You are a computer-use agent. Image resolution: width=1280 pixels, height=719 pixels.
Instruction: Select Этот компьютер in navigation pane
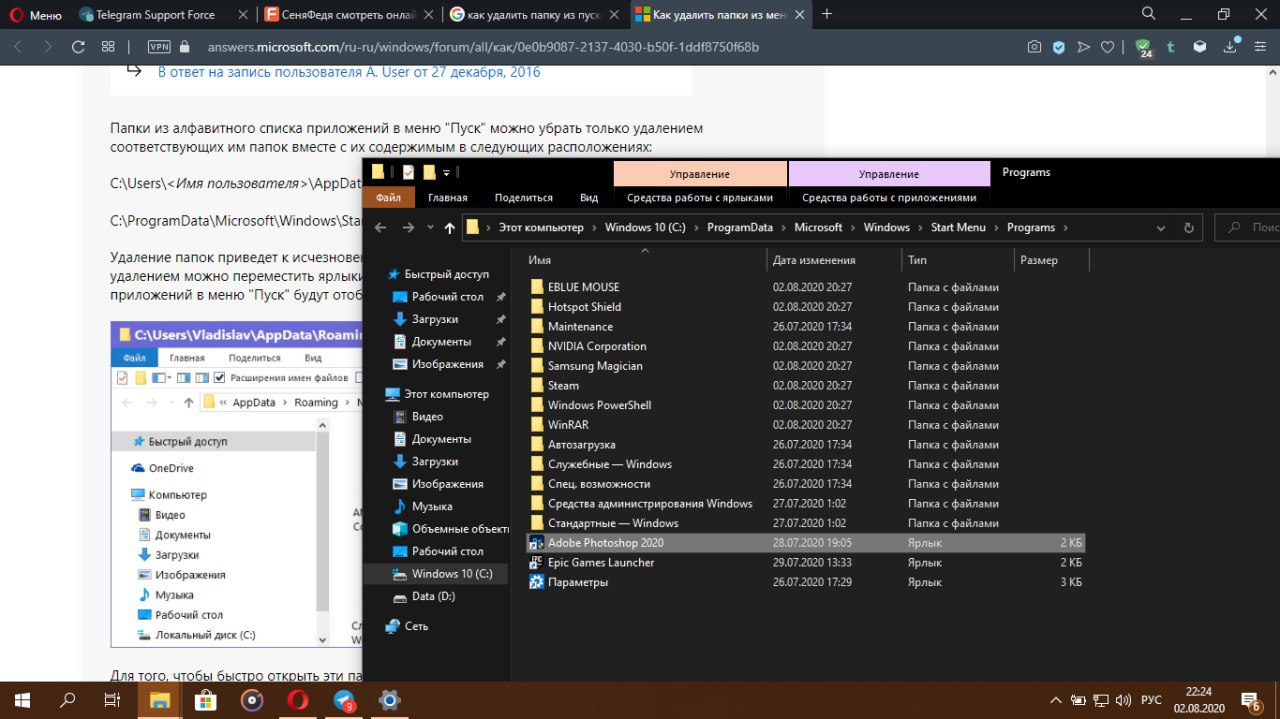pyautogui.click(x=446, y=394)
